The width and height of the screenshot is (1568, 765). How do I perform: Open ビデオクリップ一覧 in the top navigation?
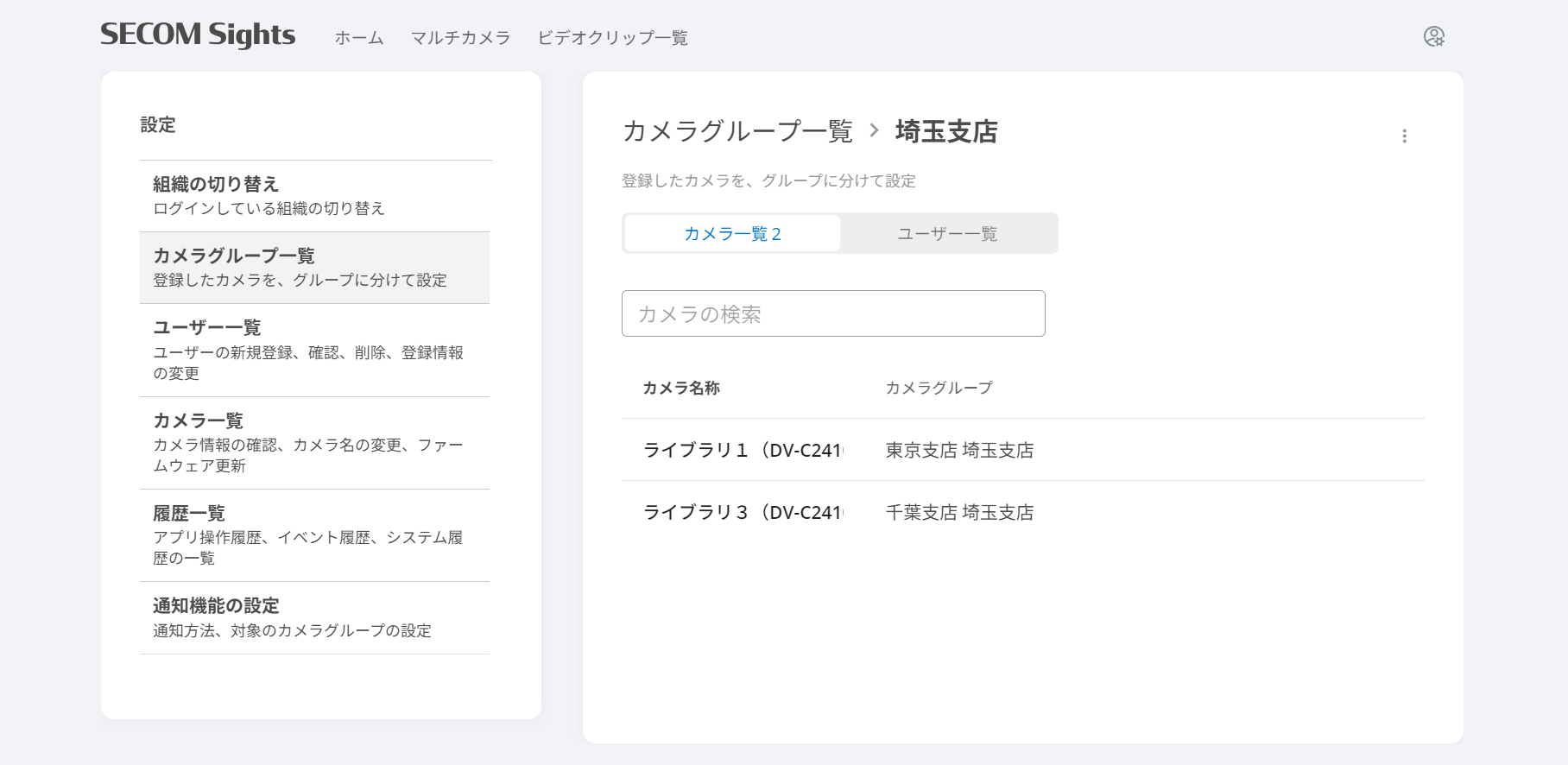[x=613, y=38]
